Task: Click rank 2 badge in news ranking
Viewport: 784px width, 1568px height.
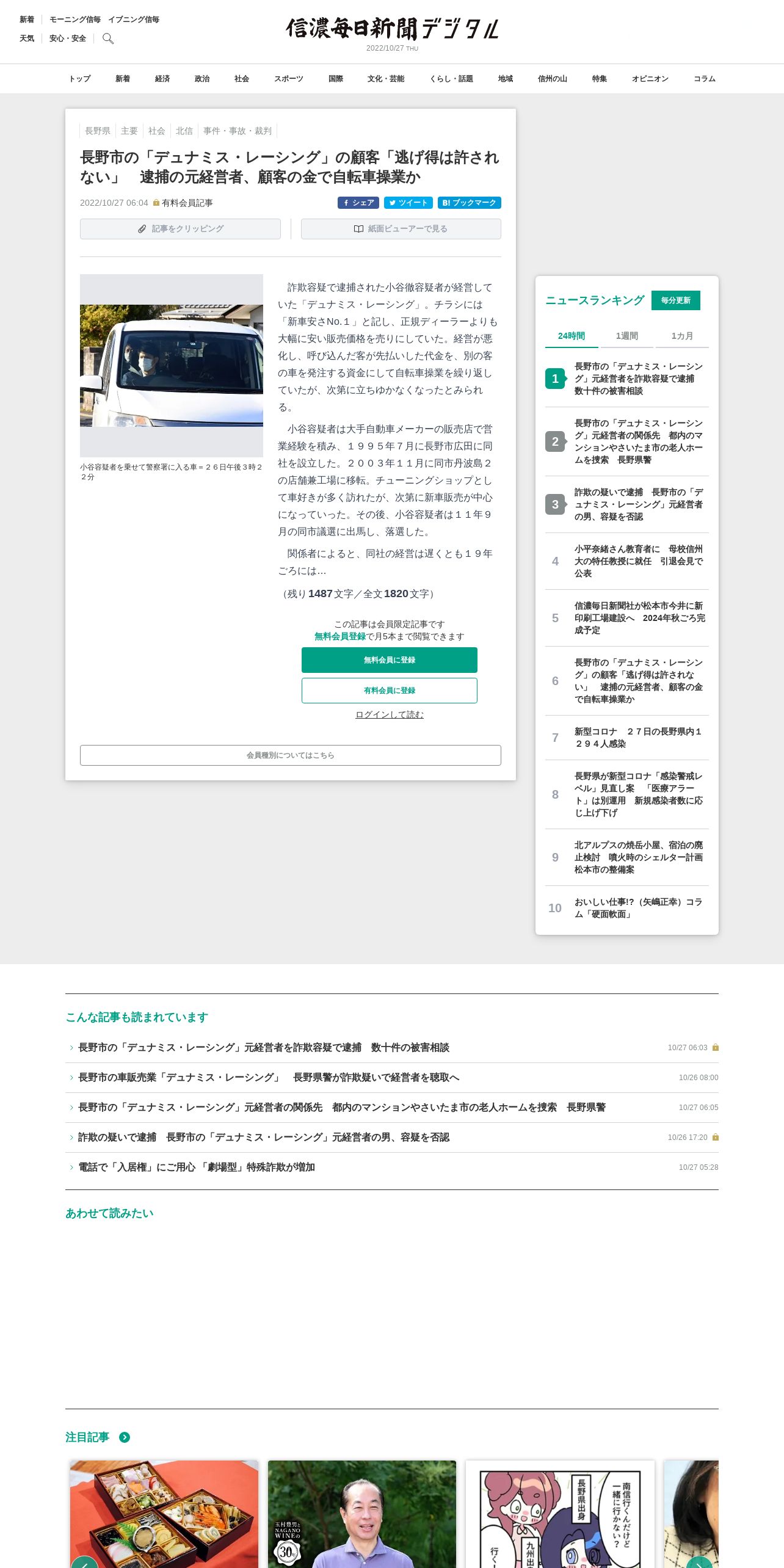Action: [x=555, y=441]
